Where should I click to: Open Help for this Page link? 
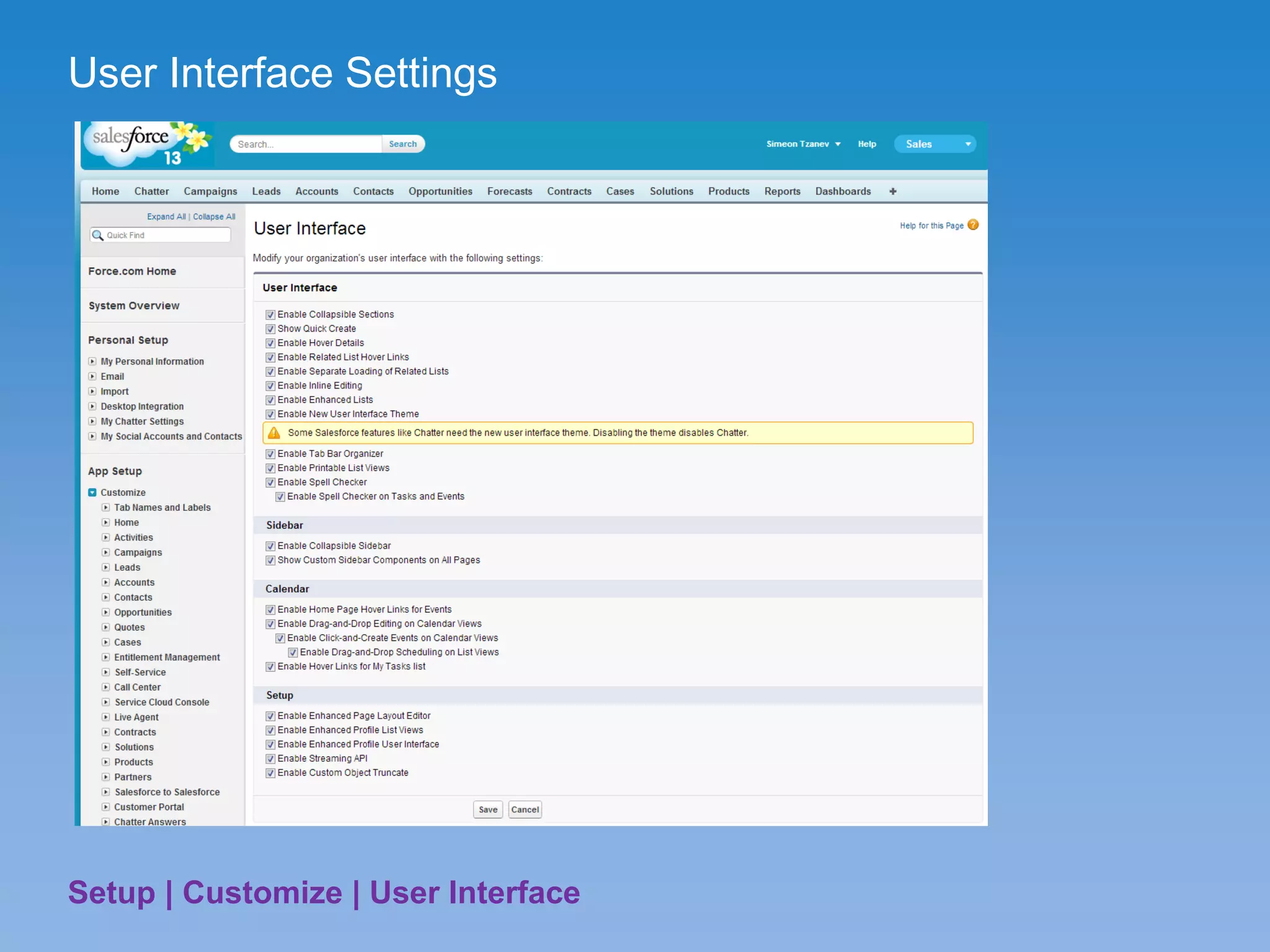931,226
